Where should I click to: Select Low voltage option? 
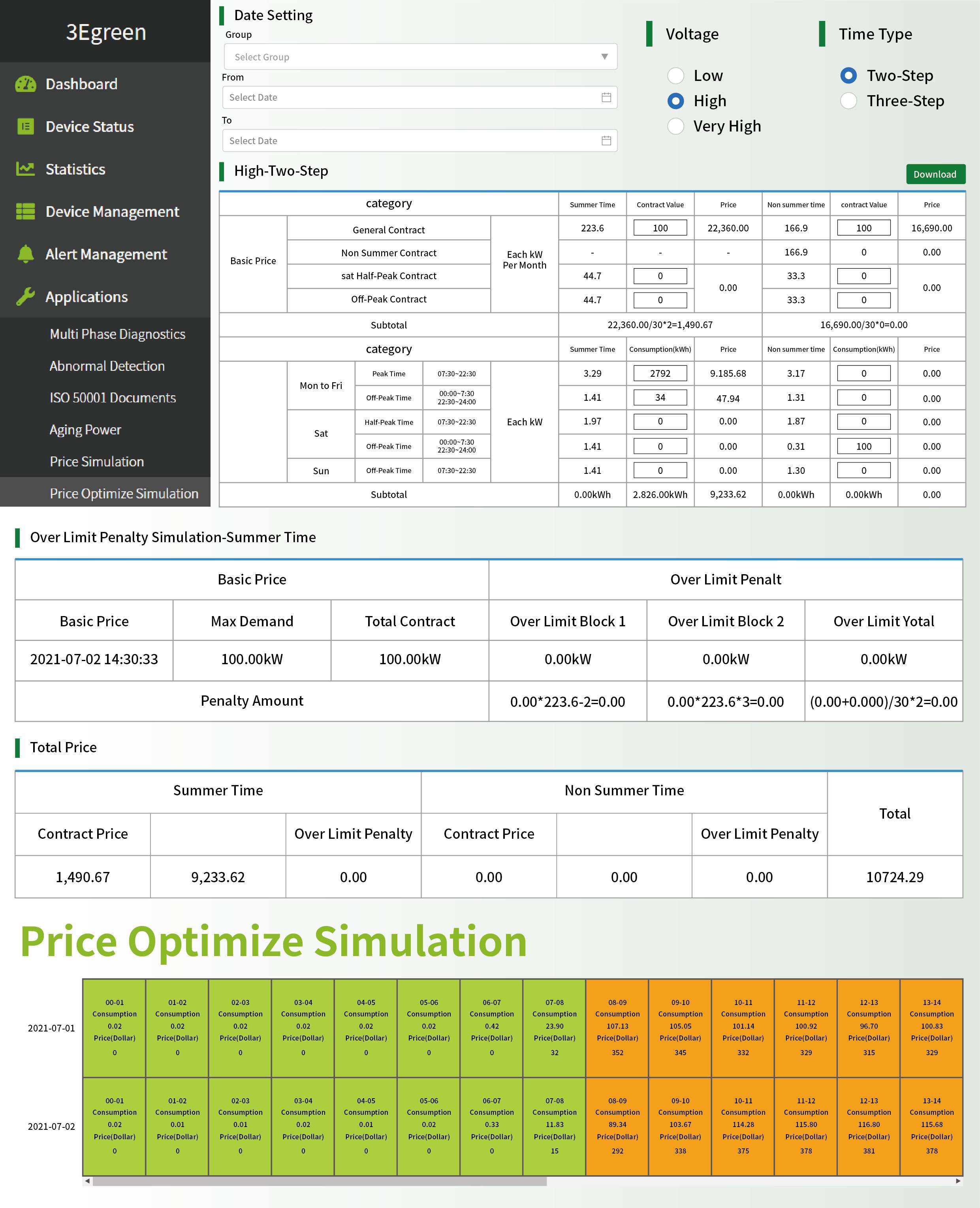676,75
